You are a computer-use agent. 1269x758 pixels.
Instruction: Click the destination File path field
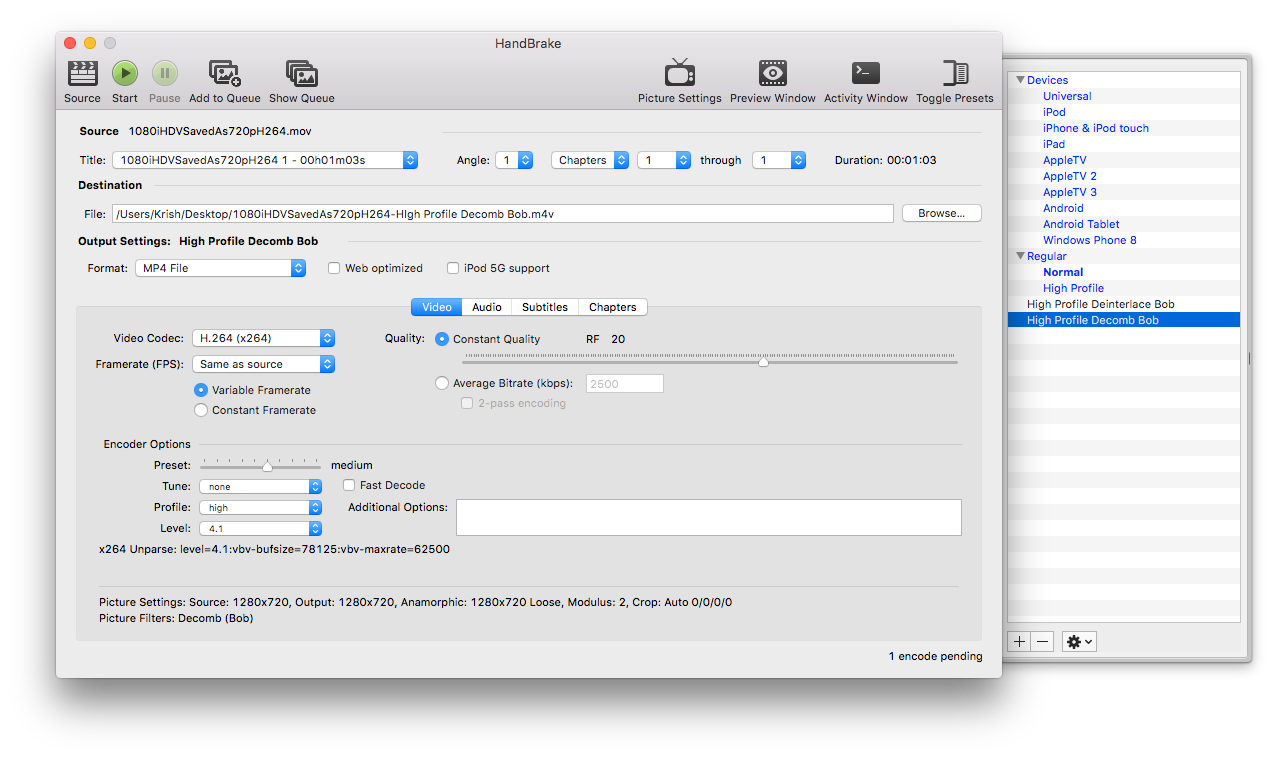pos(502,213)
